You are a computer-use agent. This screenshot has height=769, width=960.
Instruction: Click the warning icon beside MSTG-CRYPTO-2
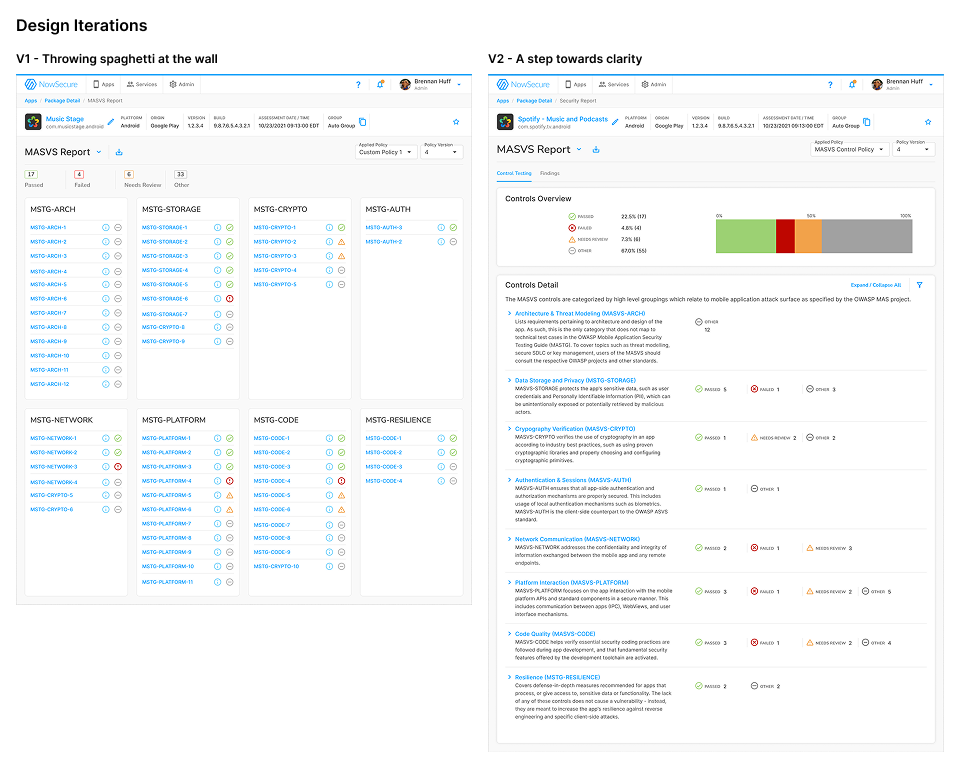click(x=341, y=242)
